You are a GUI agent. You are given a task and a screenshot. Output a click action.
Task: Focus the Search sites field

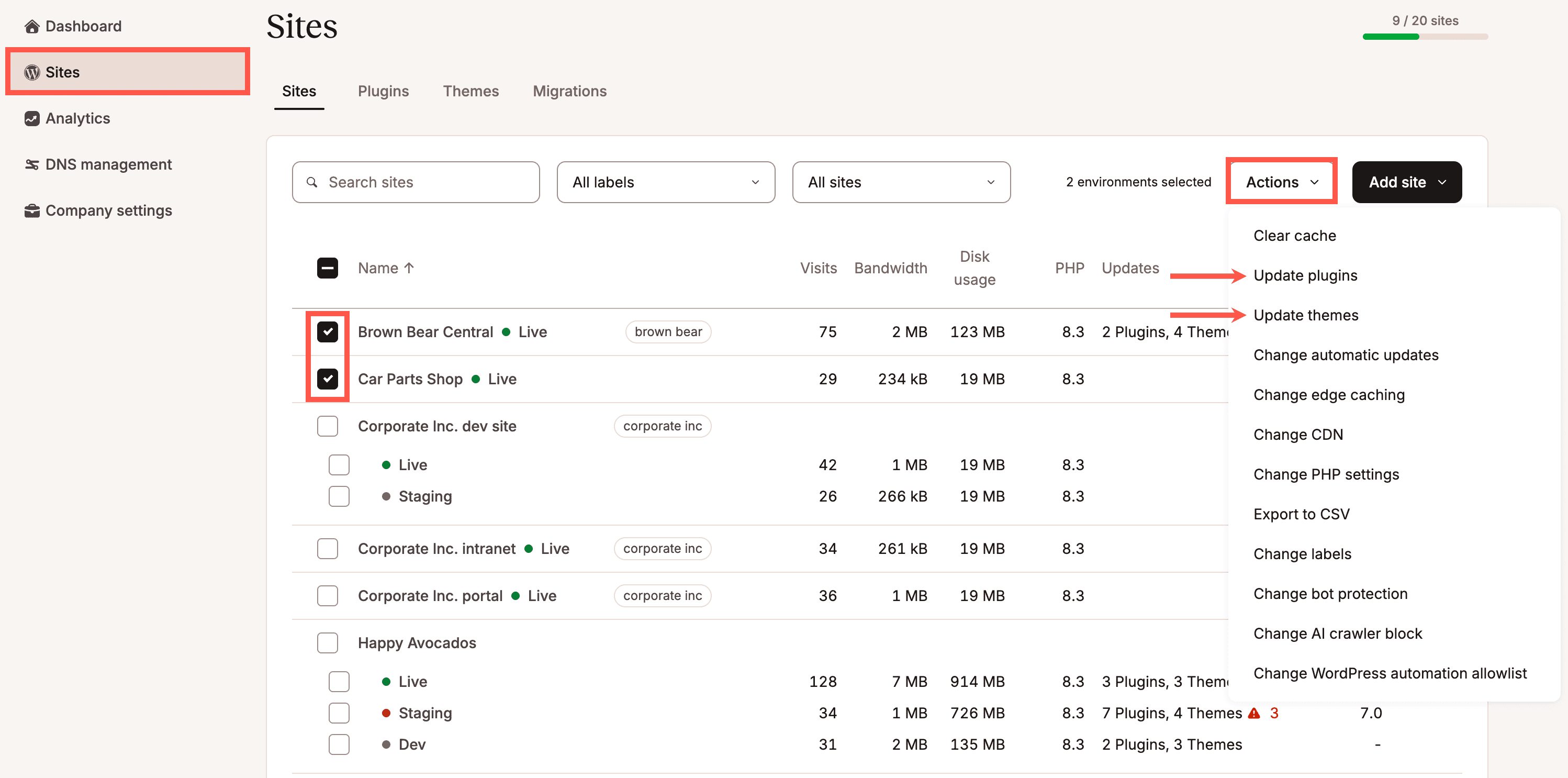click(x=416, y=182)
